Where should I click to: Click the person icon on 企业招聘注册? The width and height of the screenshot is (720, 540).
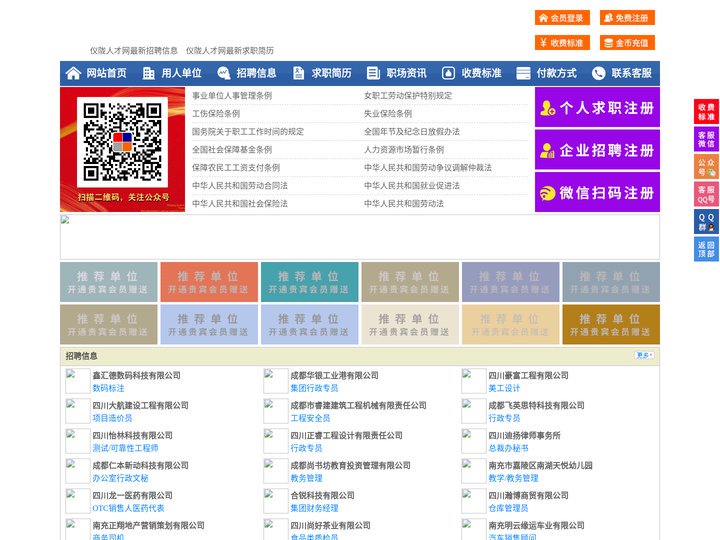(x=547, y=150)
